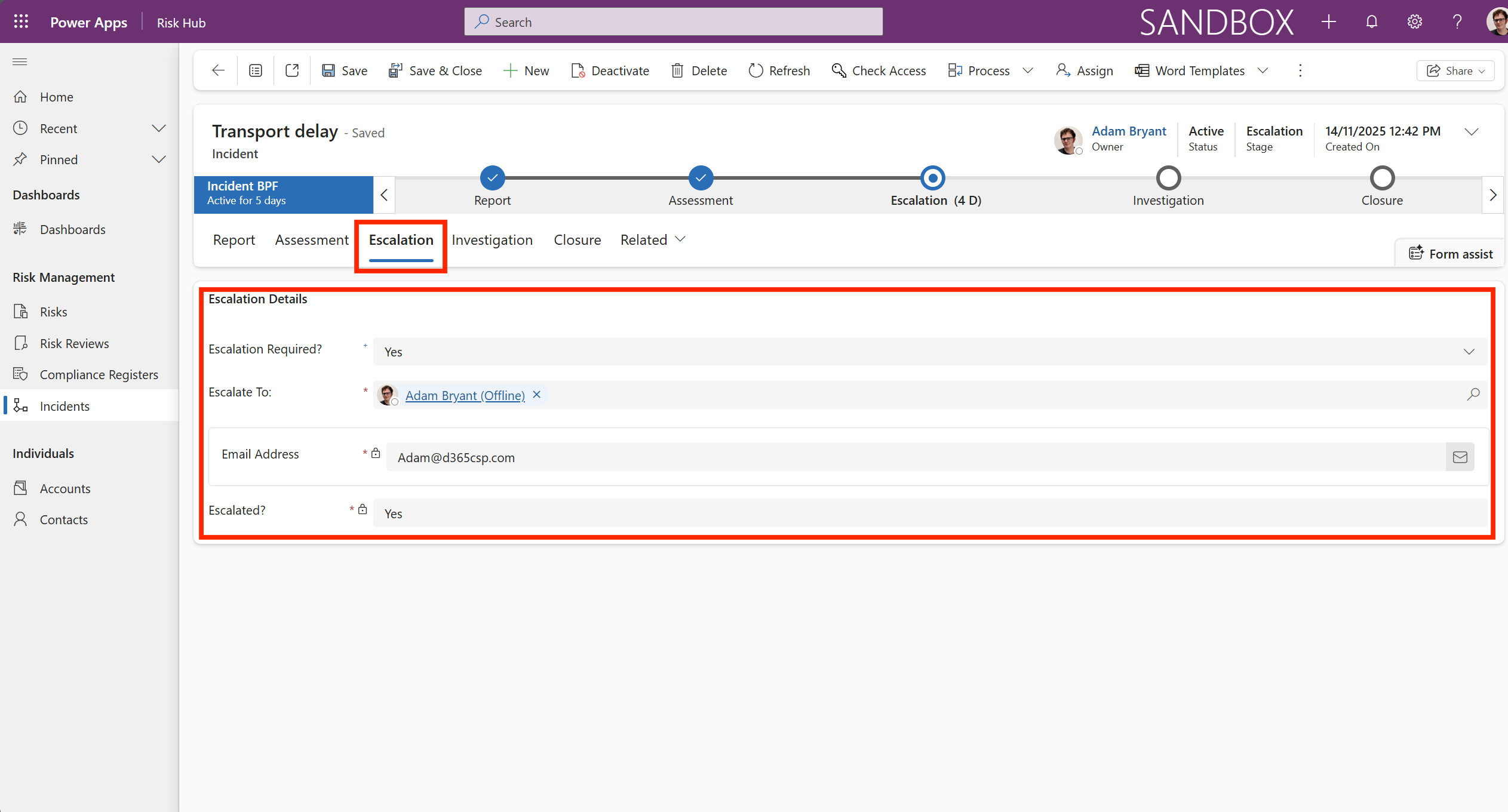
Task: Open the app launcher waffle icon
Action: 21,22
